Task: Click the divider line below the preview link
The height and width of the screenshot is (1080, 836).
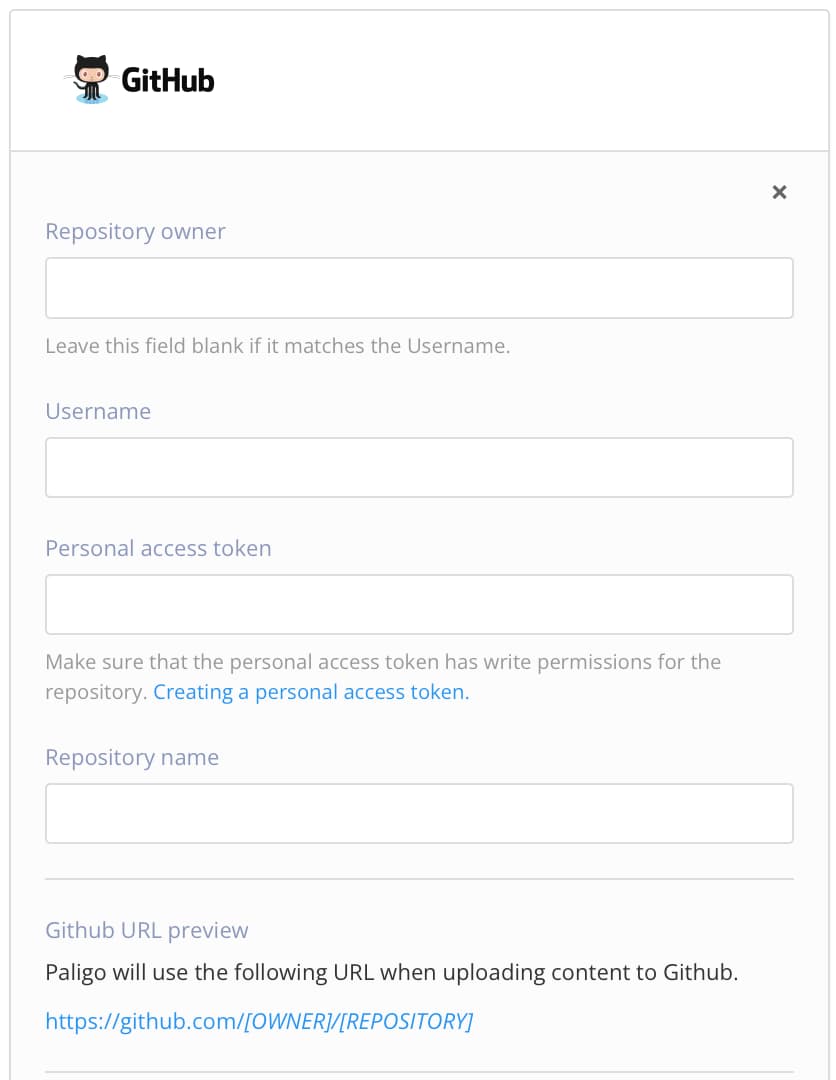Action: pyautogui.click(x=418, y=1070)
